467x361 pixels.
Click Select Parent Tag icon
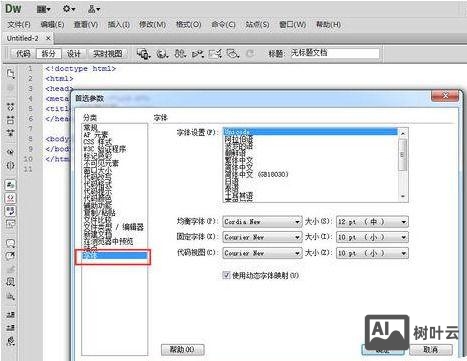pos(10,152)
